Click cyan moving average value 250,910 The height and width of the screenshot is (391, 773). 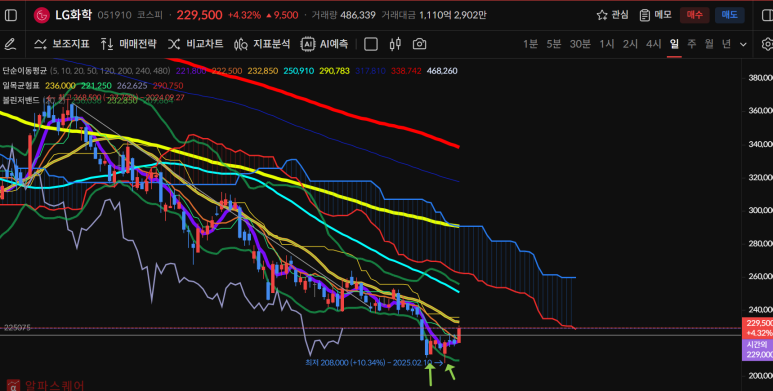(299, 71)
